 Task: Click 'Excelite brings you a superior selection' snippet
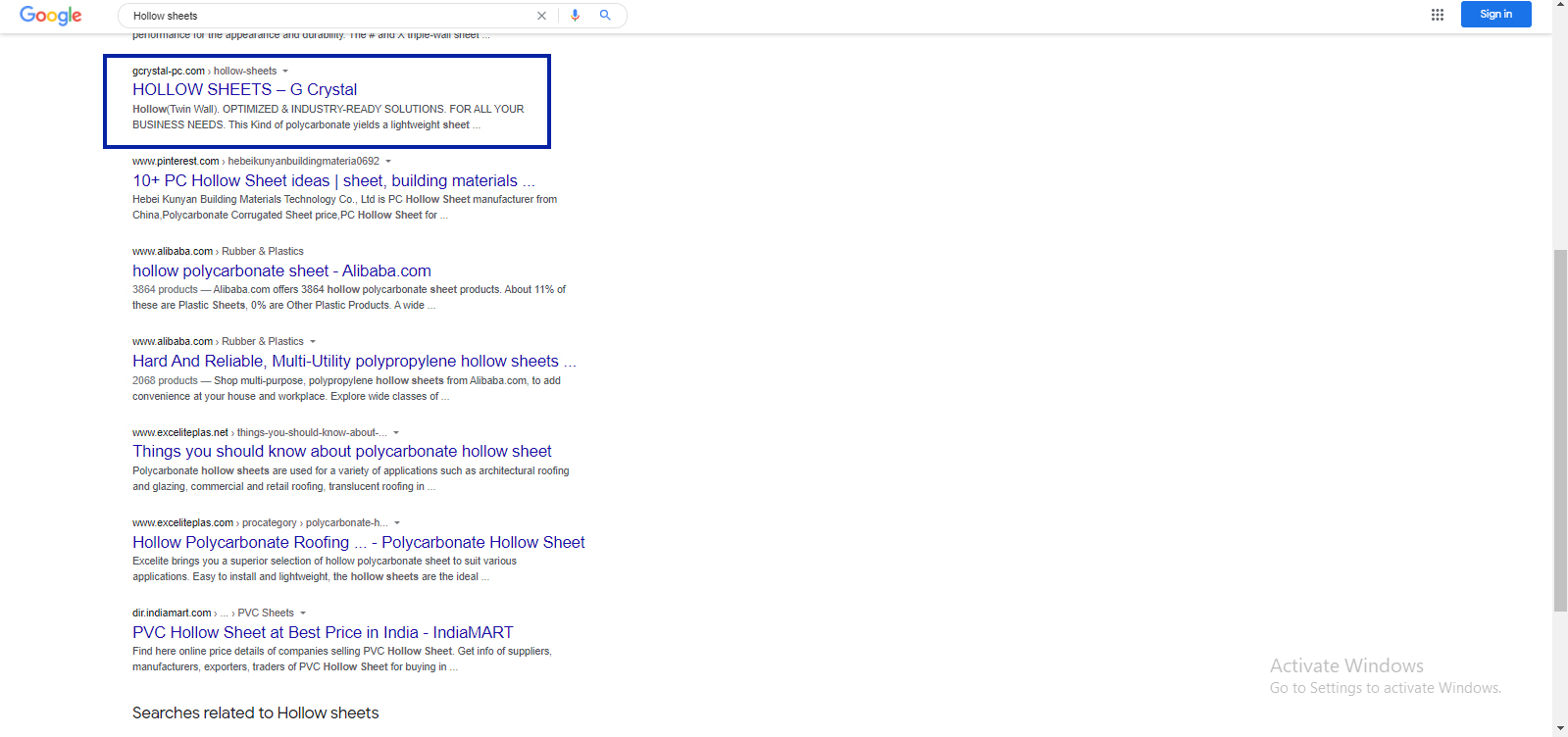(x=325, y=568)
